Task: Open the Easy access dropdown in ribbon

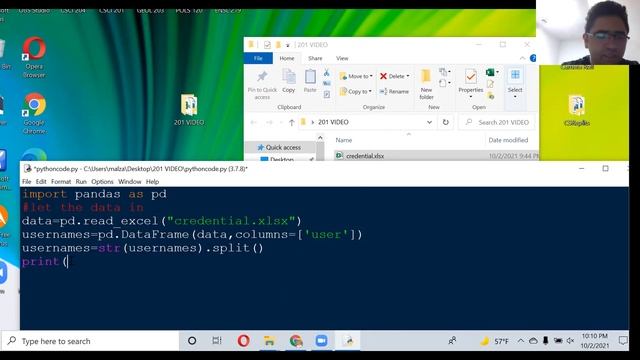Action: tap(445, 83)
